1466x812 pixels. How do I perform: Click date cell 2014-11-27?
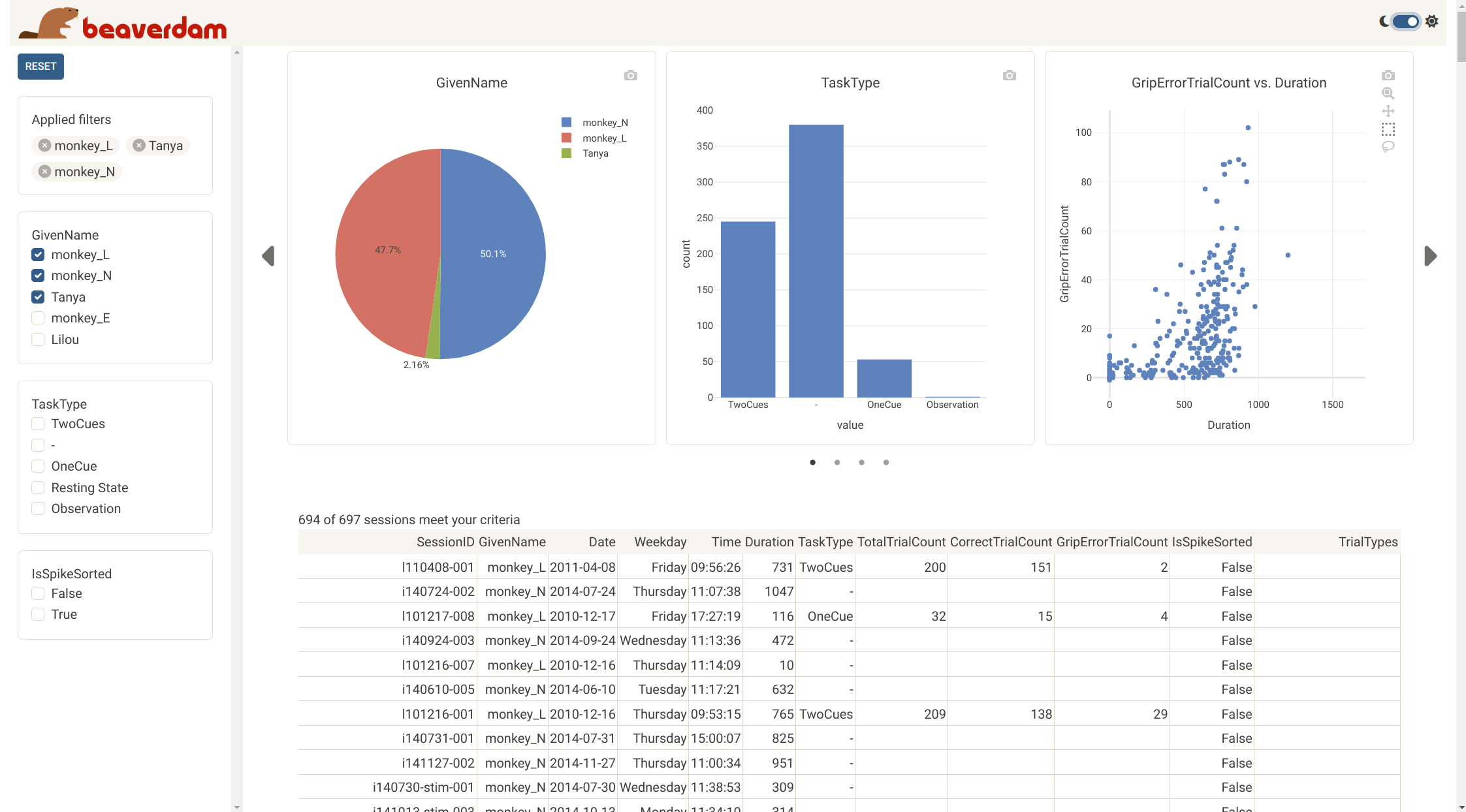point(582,763)
